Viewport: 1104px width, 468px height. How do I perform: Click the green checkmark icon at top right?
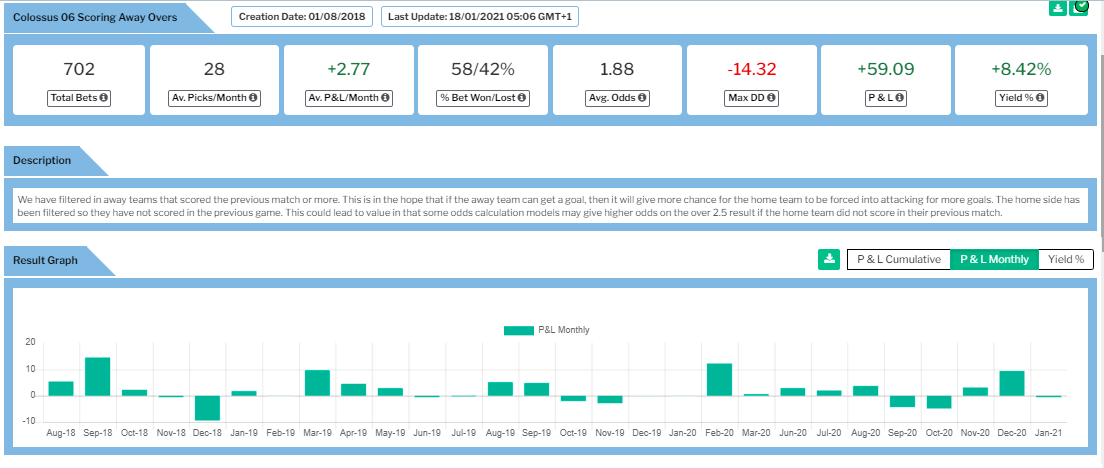click(x=1080, y=8)
